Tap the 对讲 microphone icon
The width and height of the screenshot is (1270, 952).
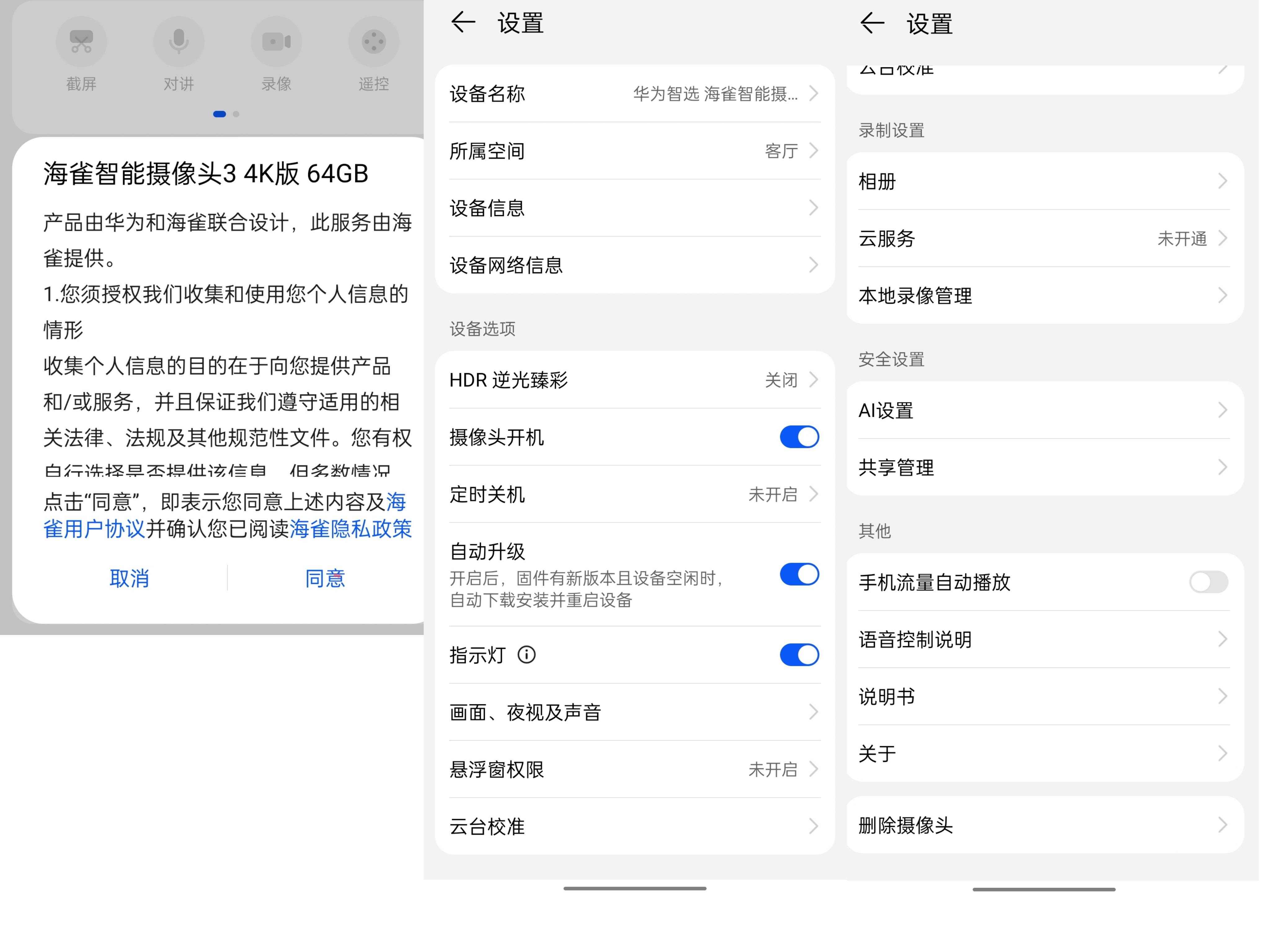coord(179,42)
